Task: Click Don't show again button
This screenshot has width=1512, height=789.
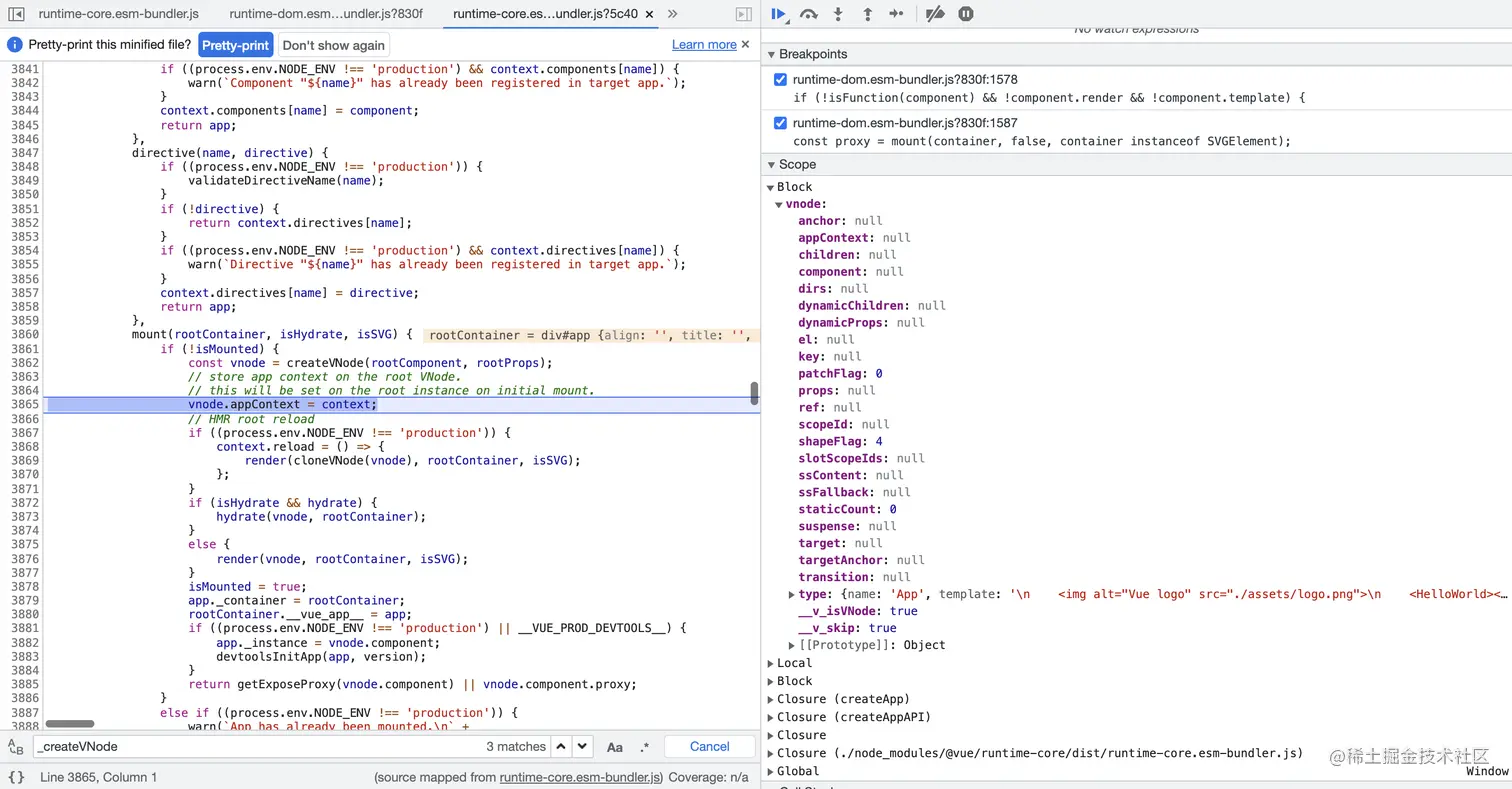Action: pyautogui.click(x=333, y=45)
